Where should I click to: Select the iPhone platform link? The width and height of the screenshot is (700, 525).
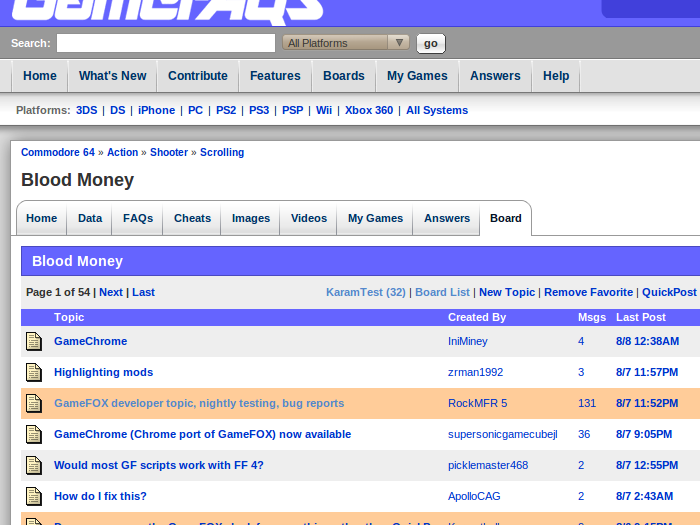(156, 110)
